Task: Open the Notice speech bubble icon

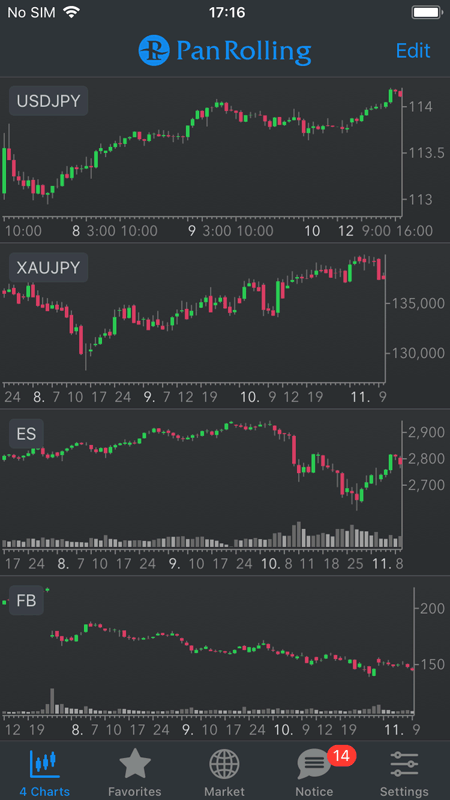Action: [x=314, y=764]
